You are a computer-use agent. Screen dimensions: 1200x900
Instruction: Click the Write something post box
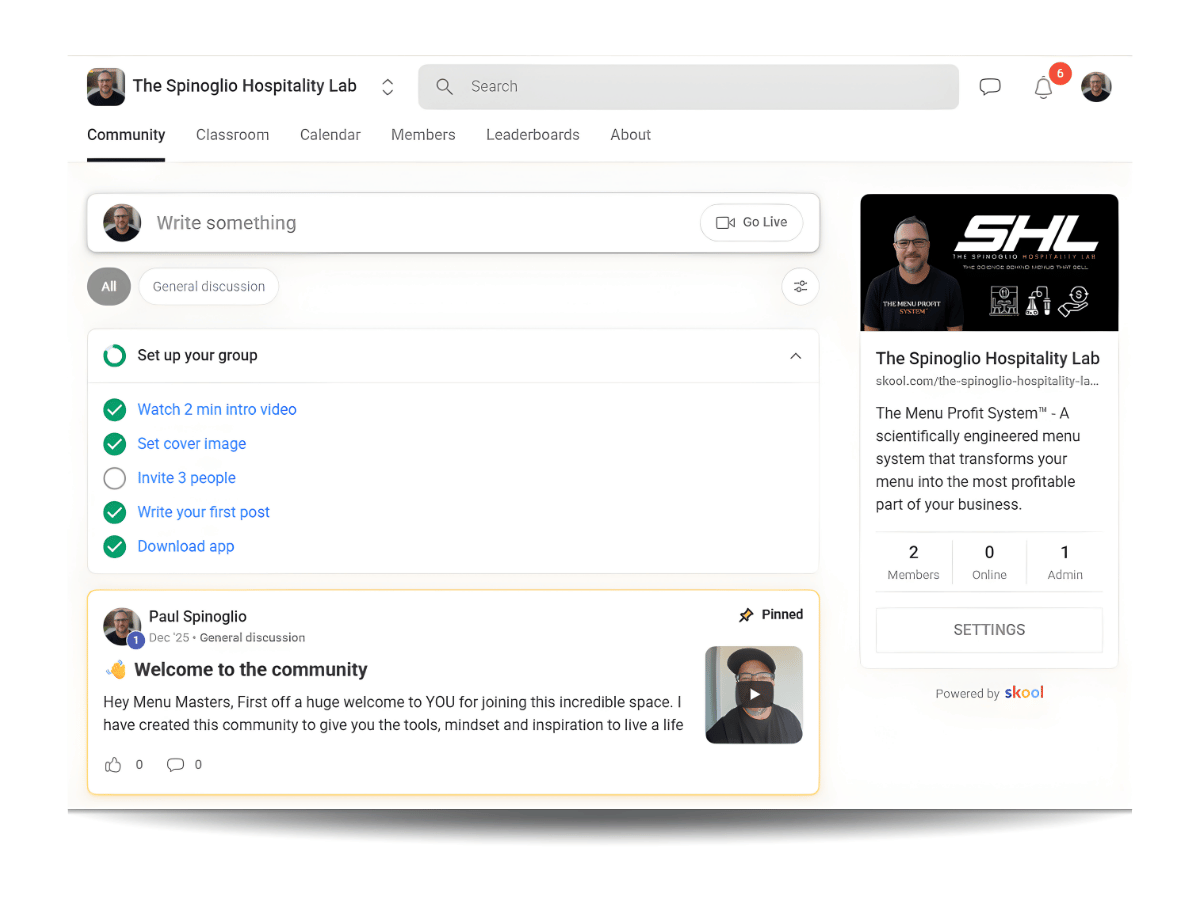[x=453, y=222]
